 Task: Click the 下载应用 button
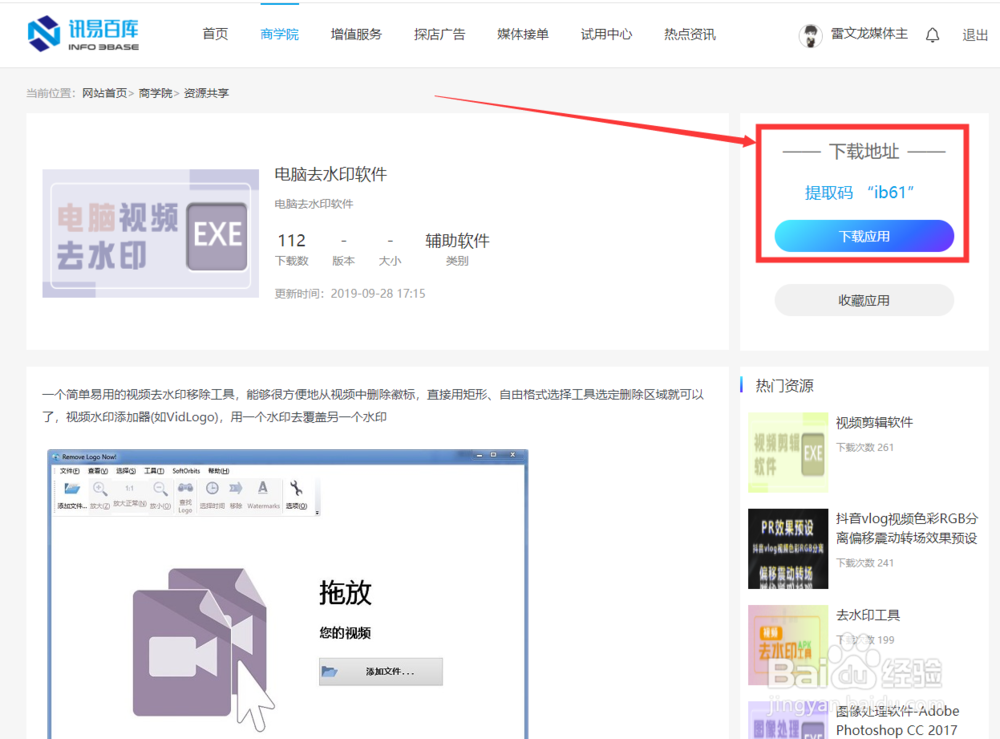coord(864,236)
